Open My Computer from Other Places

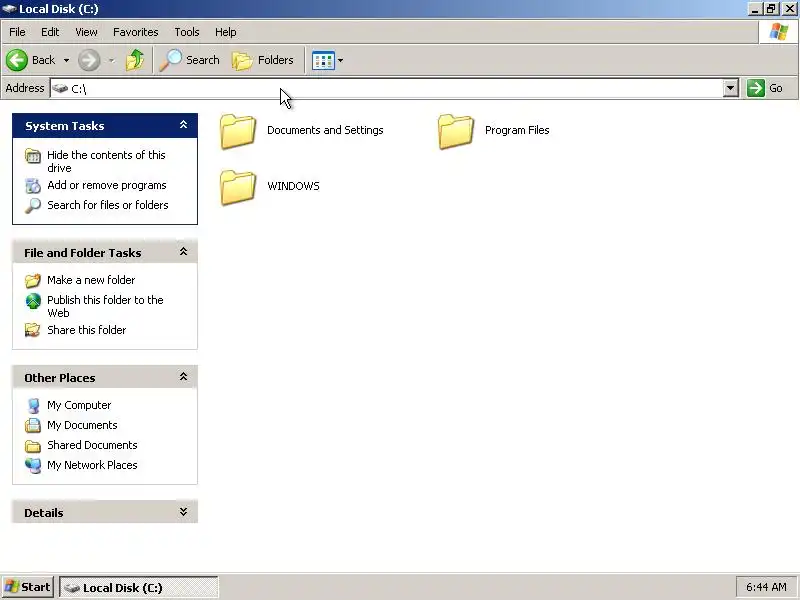pos(79,405)
